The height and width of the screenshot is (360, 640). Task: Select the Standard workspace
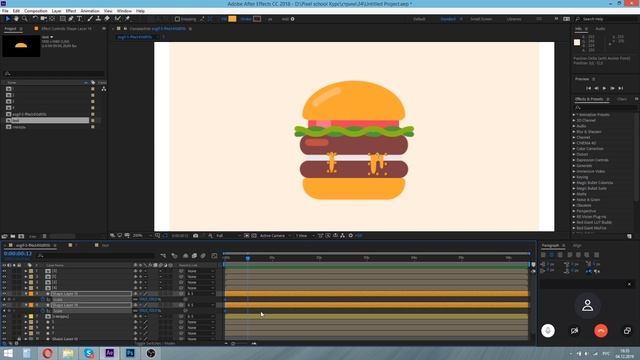click(x=448, y=19)
